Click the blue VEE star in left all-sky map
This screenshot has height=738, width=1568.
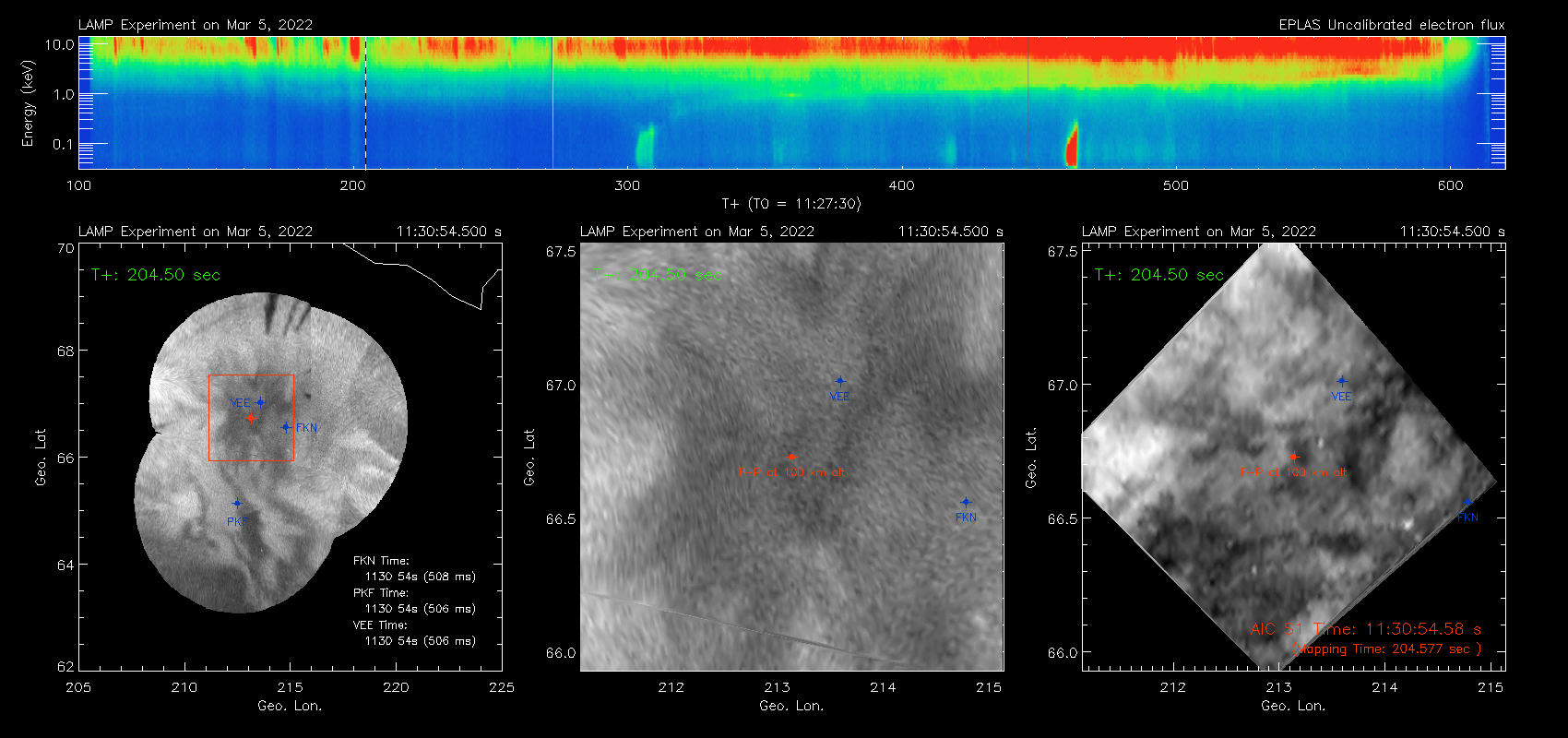[260, 402]
